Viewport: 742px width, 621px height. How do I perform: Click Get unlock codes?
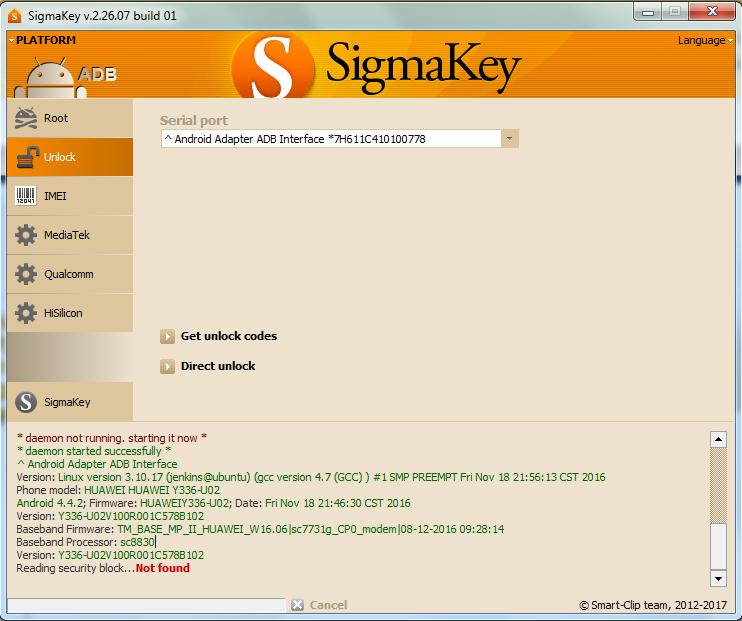tap(229, 336)
